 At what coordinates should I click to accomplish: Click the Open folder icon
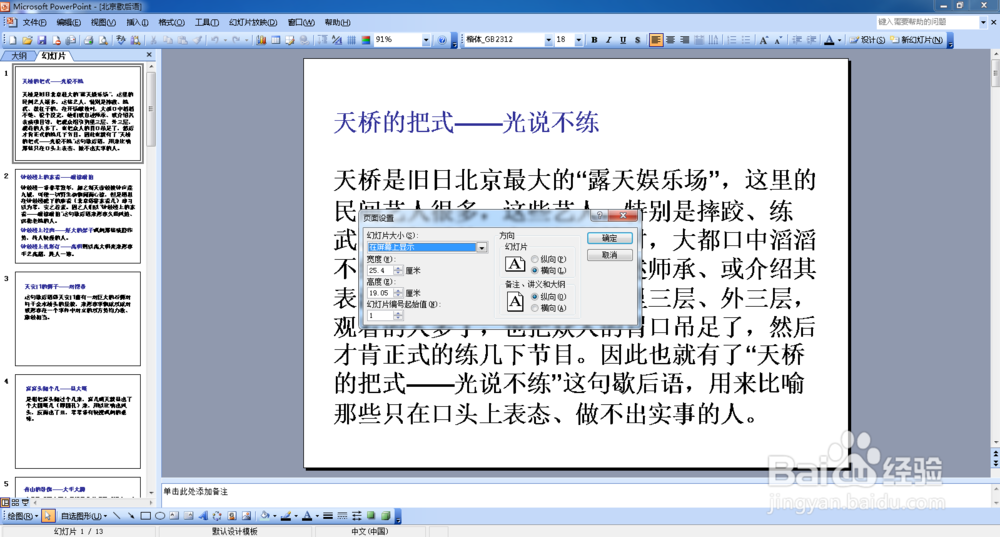[27, 40]
